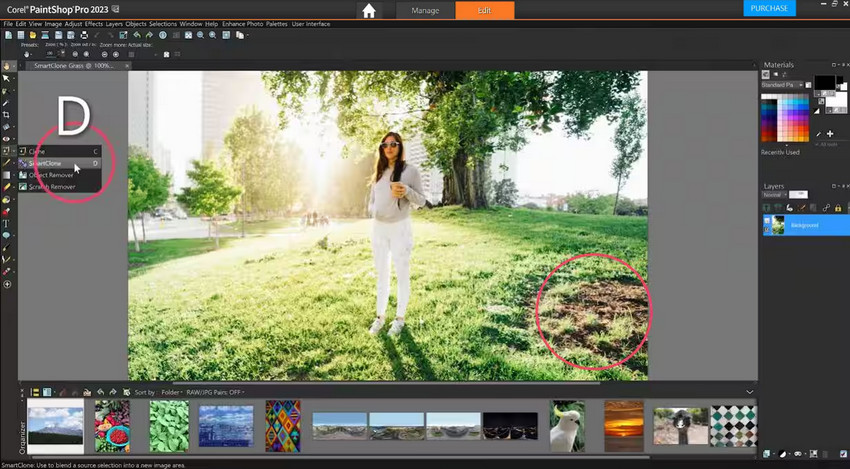Expand the clone tool flyout arrow
The height and width of the screenshot is (469, 850).
(x=13, y=151)
